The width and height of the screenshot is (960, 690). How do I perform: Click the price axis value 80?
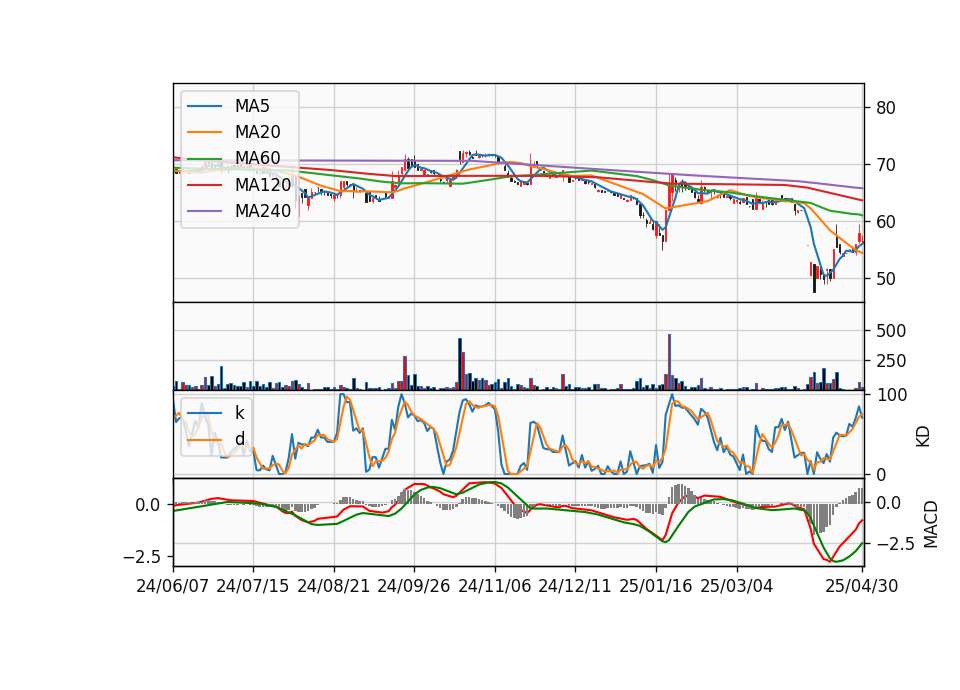886,108
